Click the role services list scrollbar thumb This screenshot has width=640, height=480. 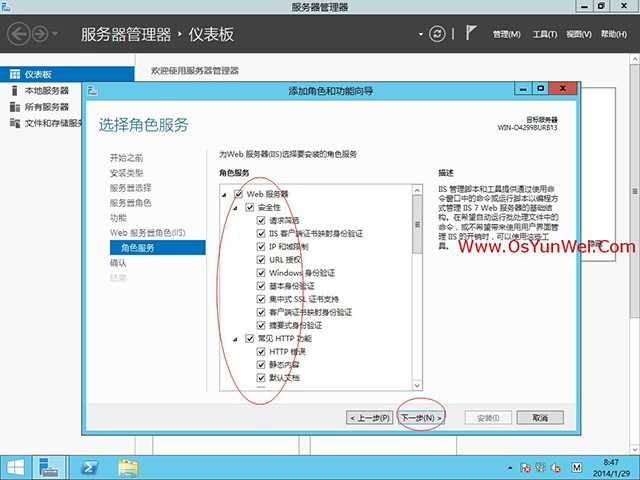(x=417, y=224)
